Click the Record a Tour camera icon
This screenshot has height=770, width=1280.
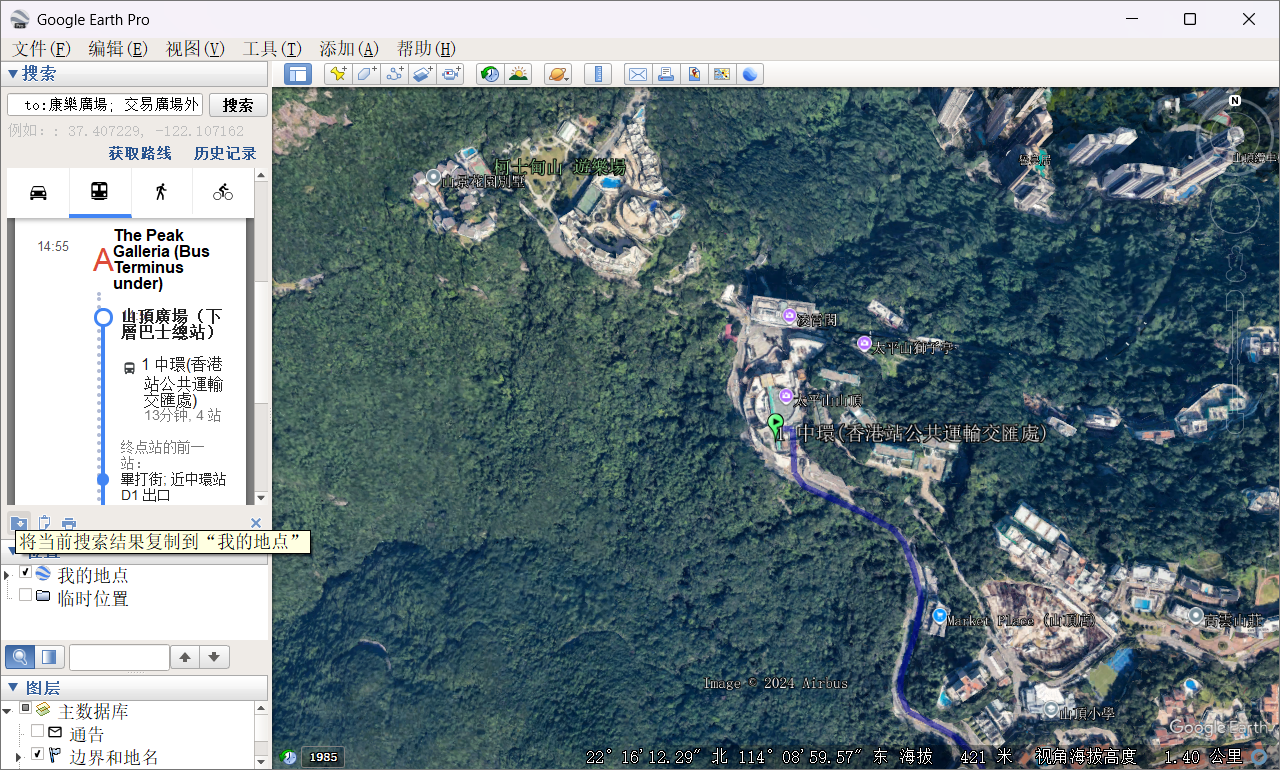click(451, 74)
